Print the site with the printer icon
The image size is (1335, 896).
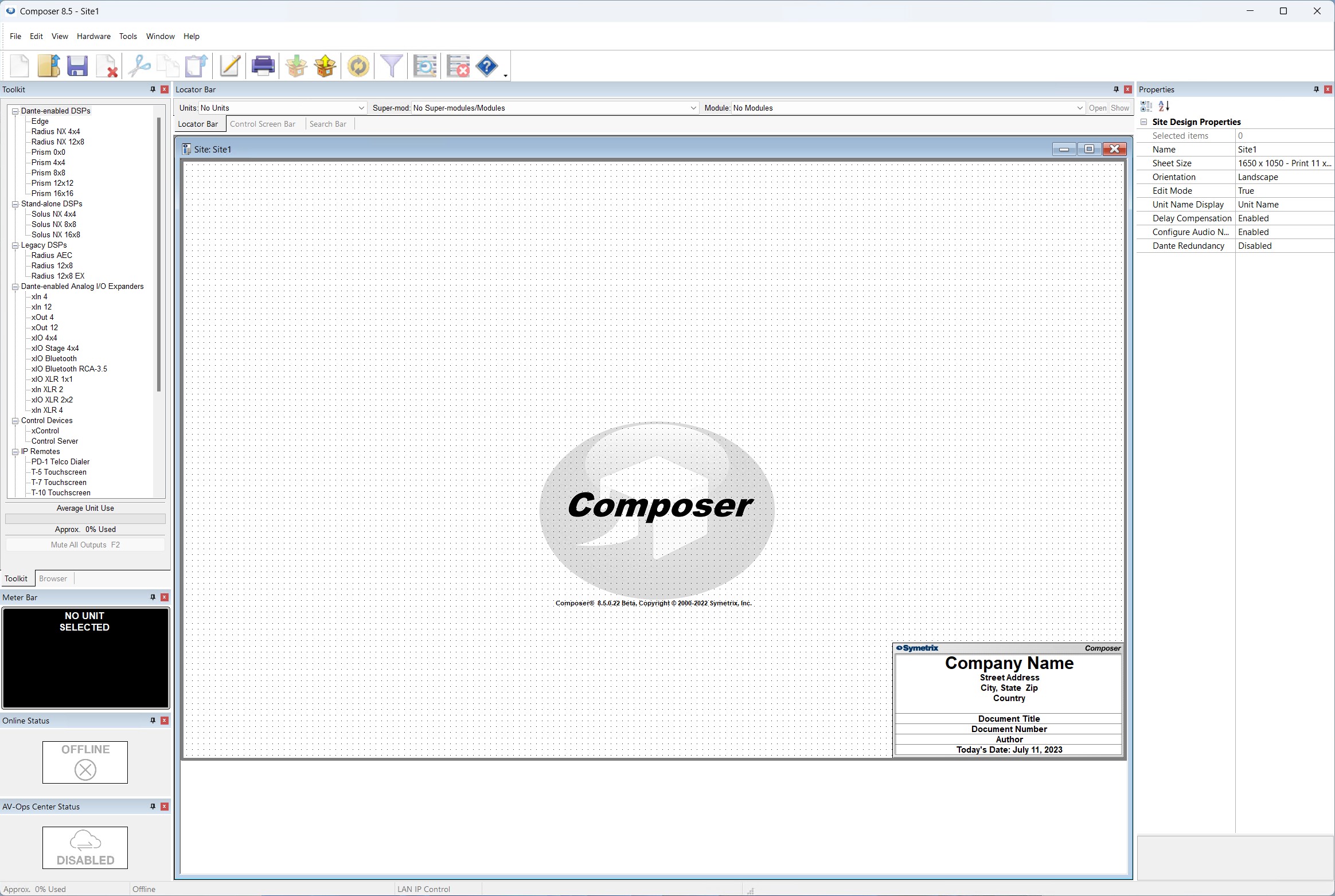click(263, 66)
